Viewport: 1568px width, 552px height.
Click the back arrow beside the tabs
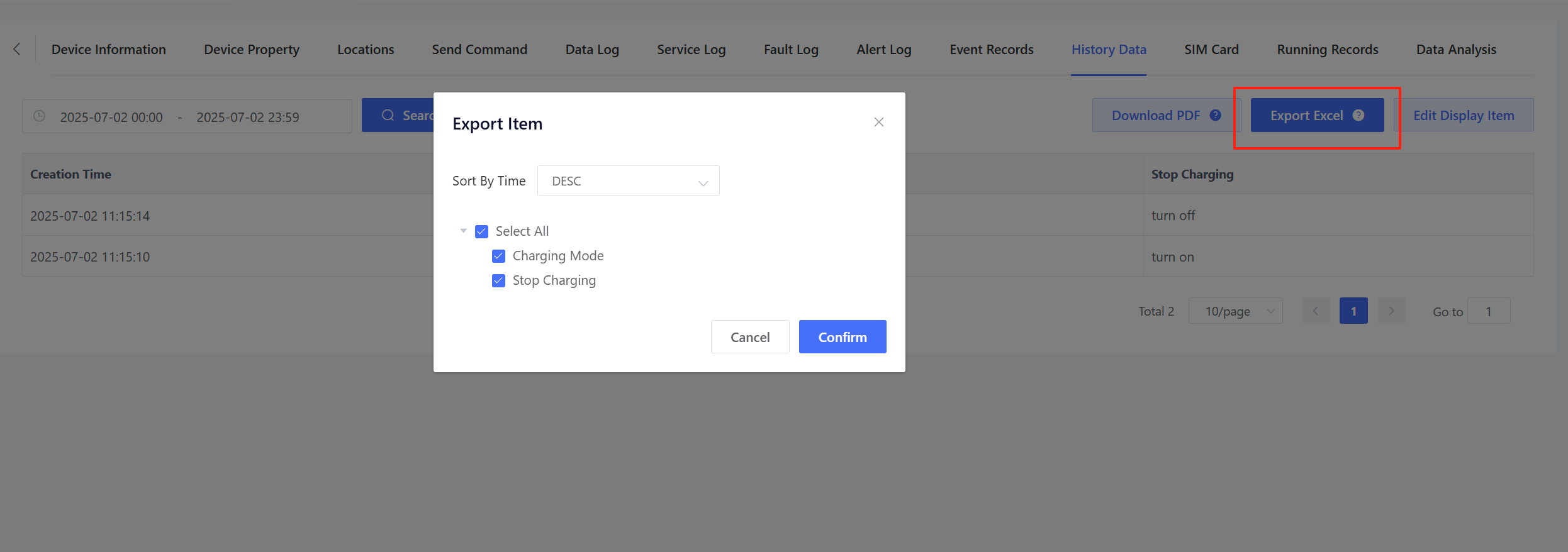pos(17,49)
